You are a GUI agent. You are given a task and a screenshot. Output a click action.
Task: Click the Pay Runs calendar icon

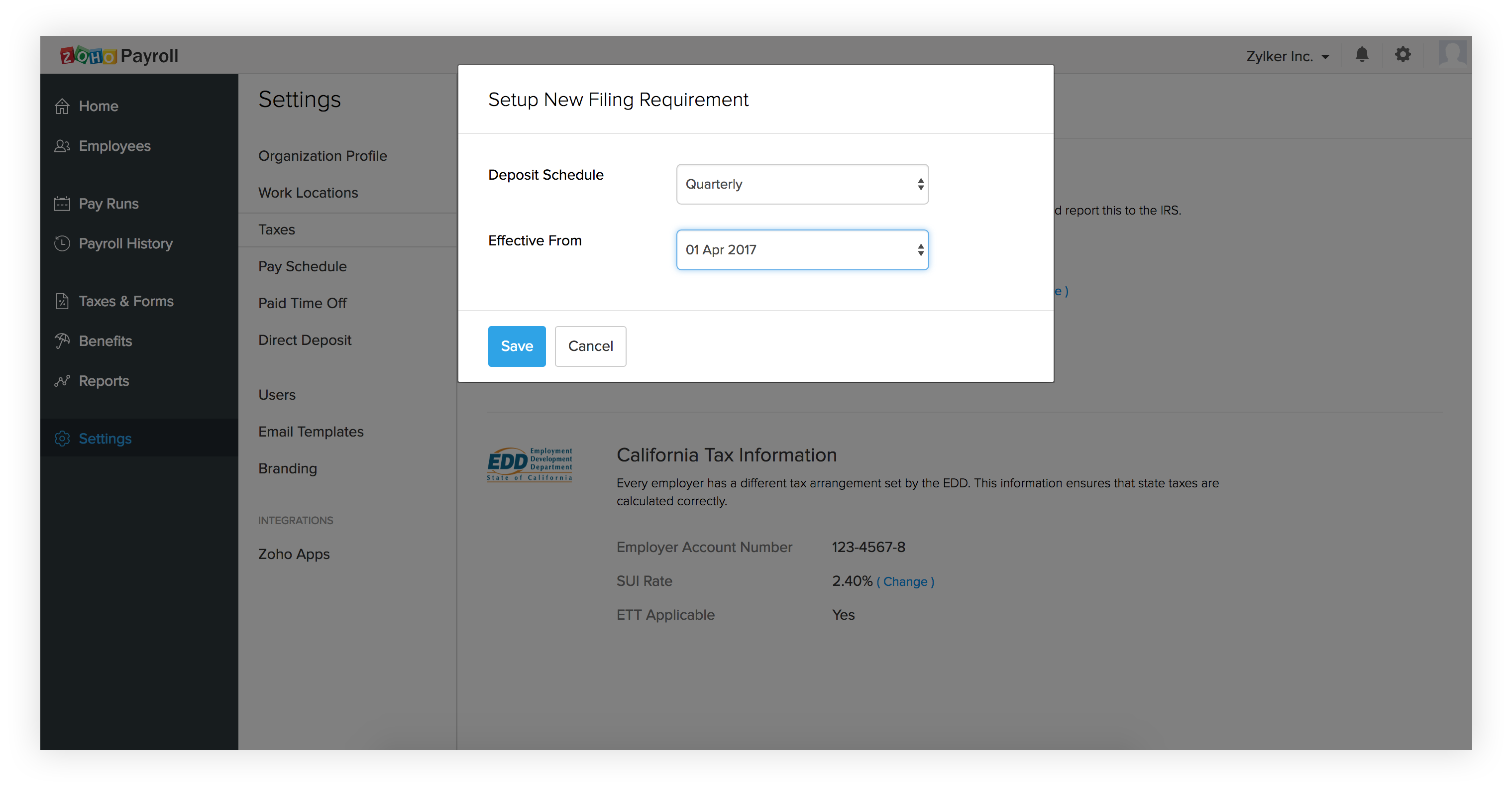[x=62, y=204]
